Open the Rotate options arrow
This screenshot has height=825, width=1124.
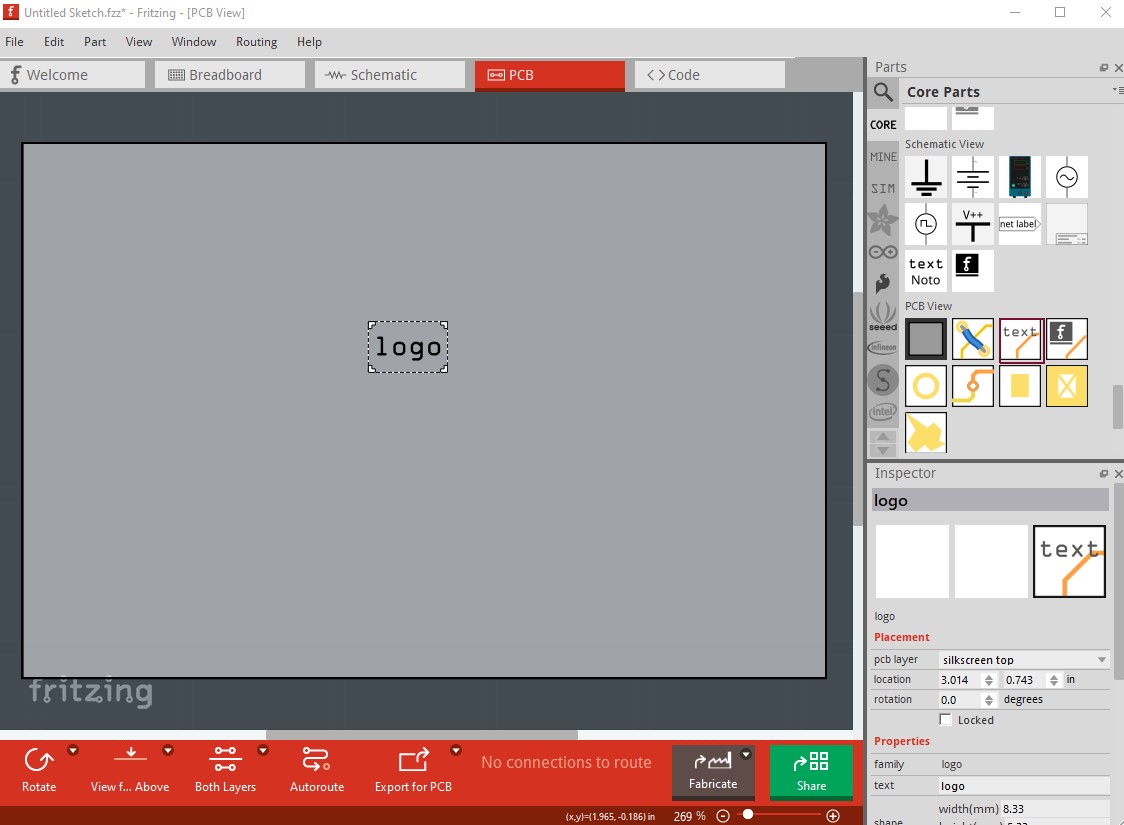73,750
